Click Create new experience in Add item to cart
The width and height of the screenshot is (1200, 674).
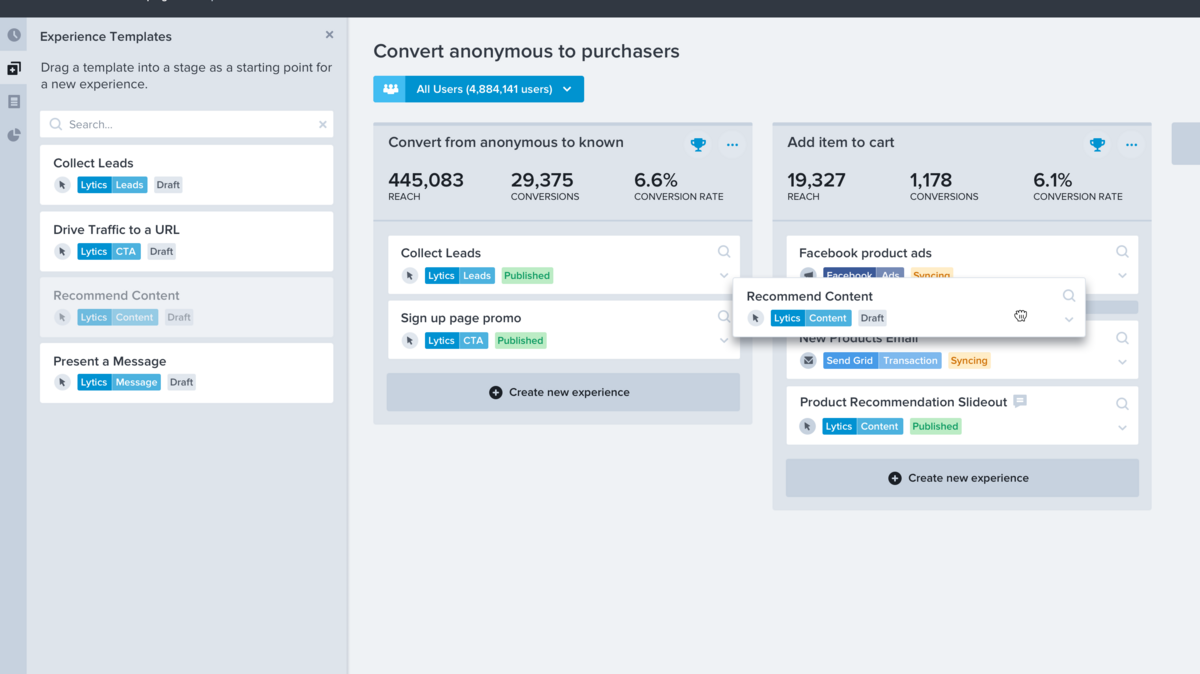pyautogui.click(x=961, y=478)
